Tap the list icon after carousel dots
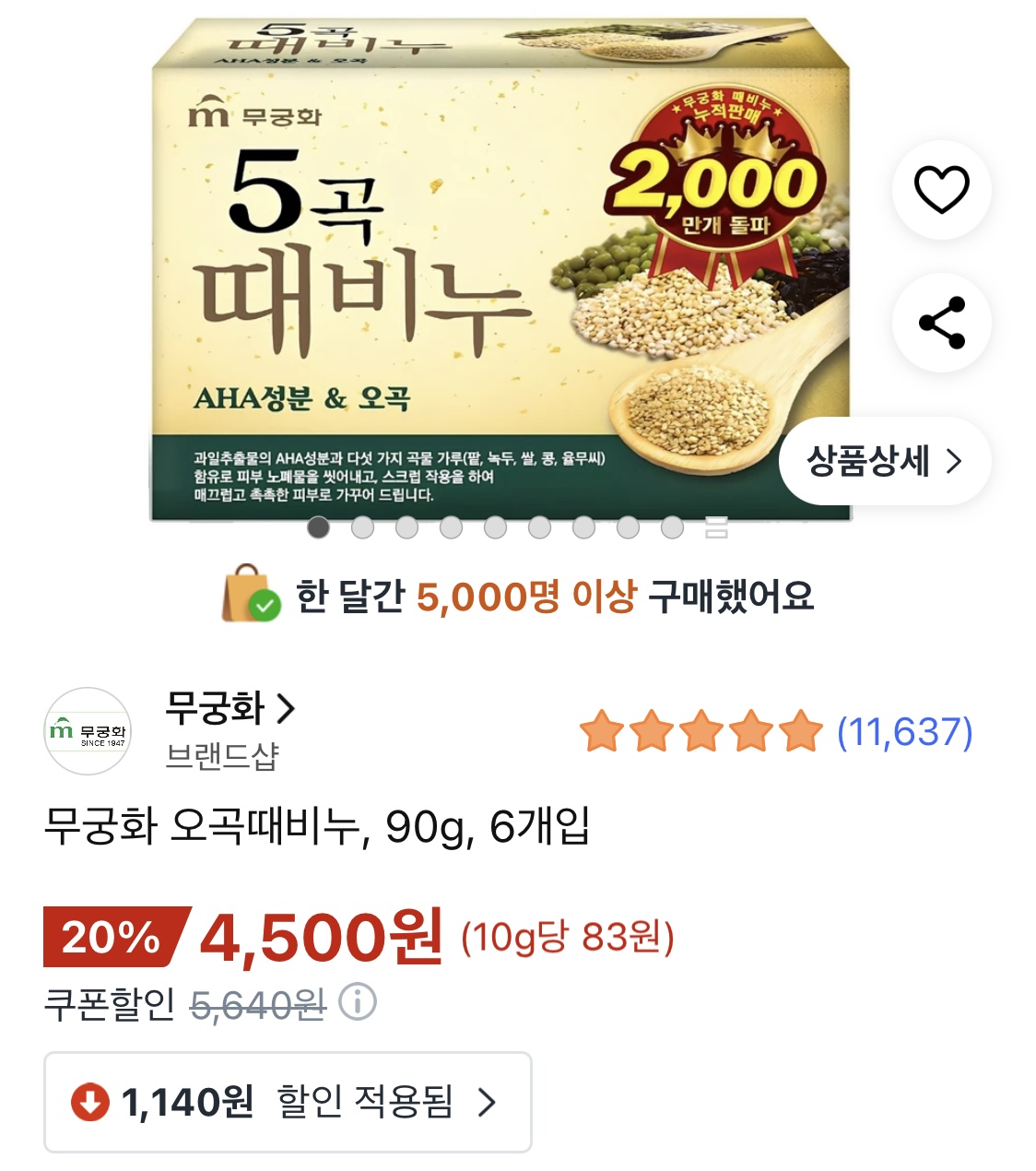 [x=716, y=527]
